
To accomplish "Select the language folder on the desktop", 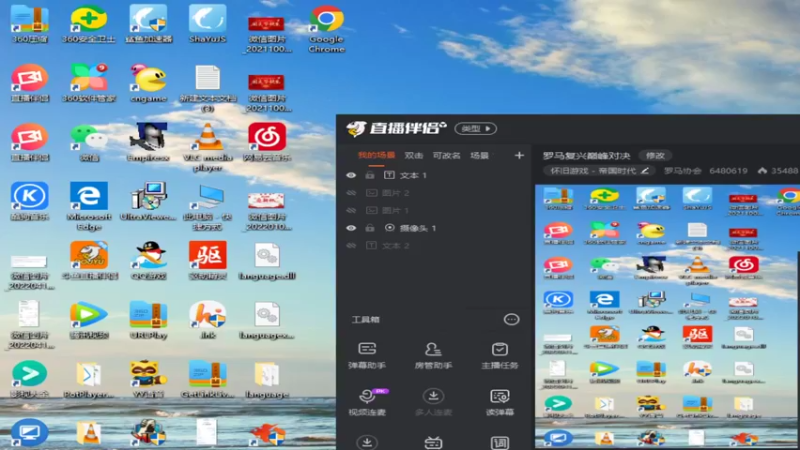I will [x=267, y=380].
